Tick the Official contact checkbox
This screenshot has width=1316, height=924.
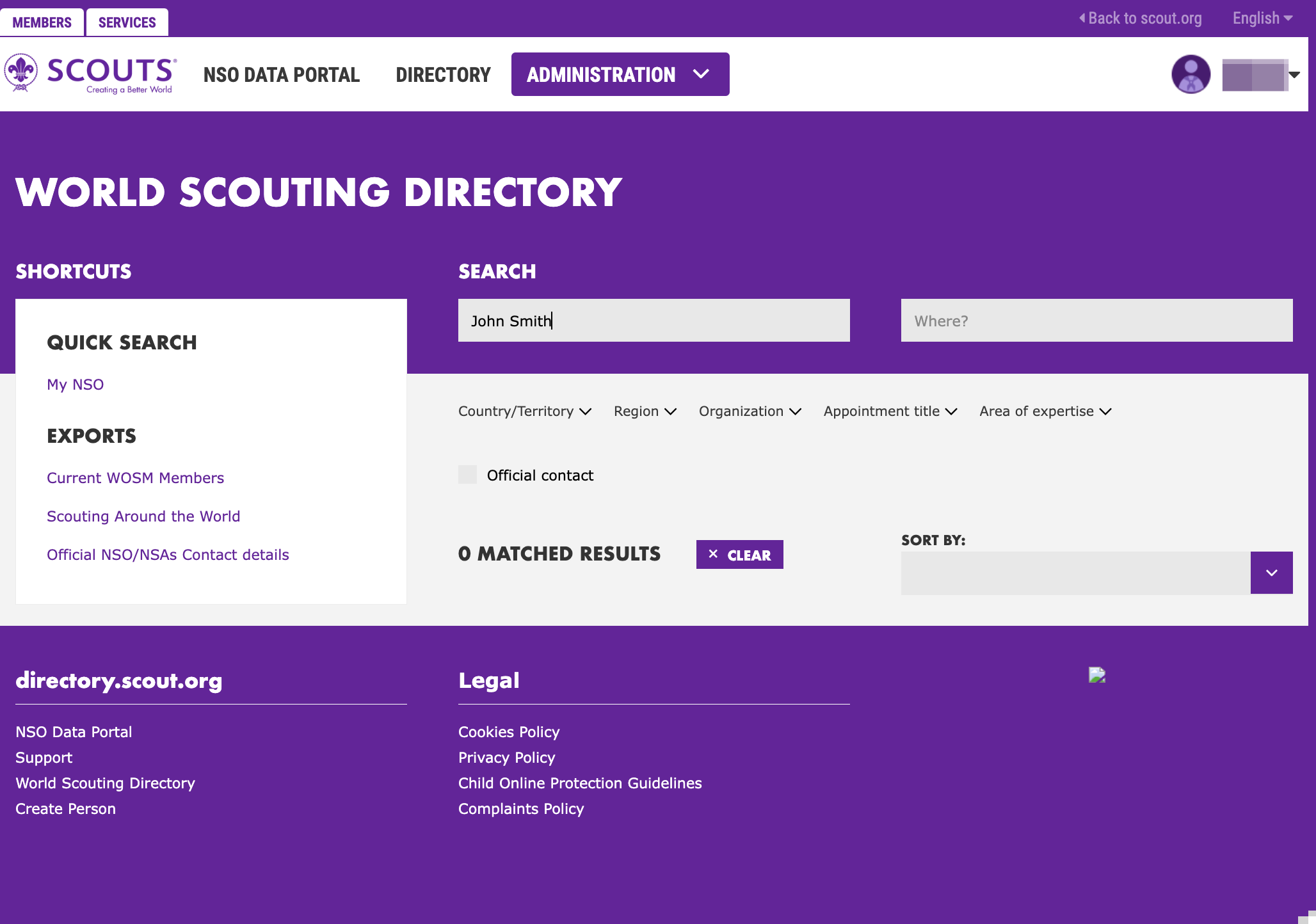point(467,475)
